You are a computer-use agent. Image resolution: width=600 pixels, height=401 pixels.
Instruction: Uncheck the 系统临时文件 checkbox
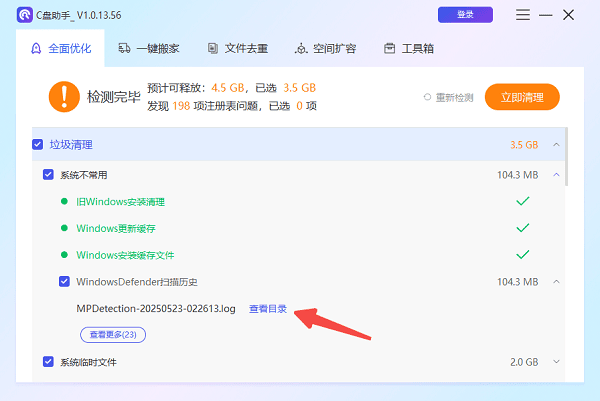48,362
